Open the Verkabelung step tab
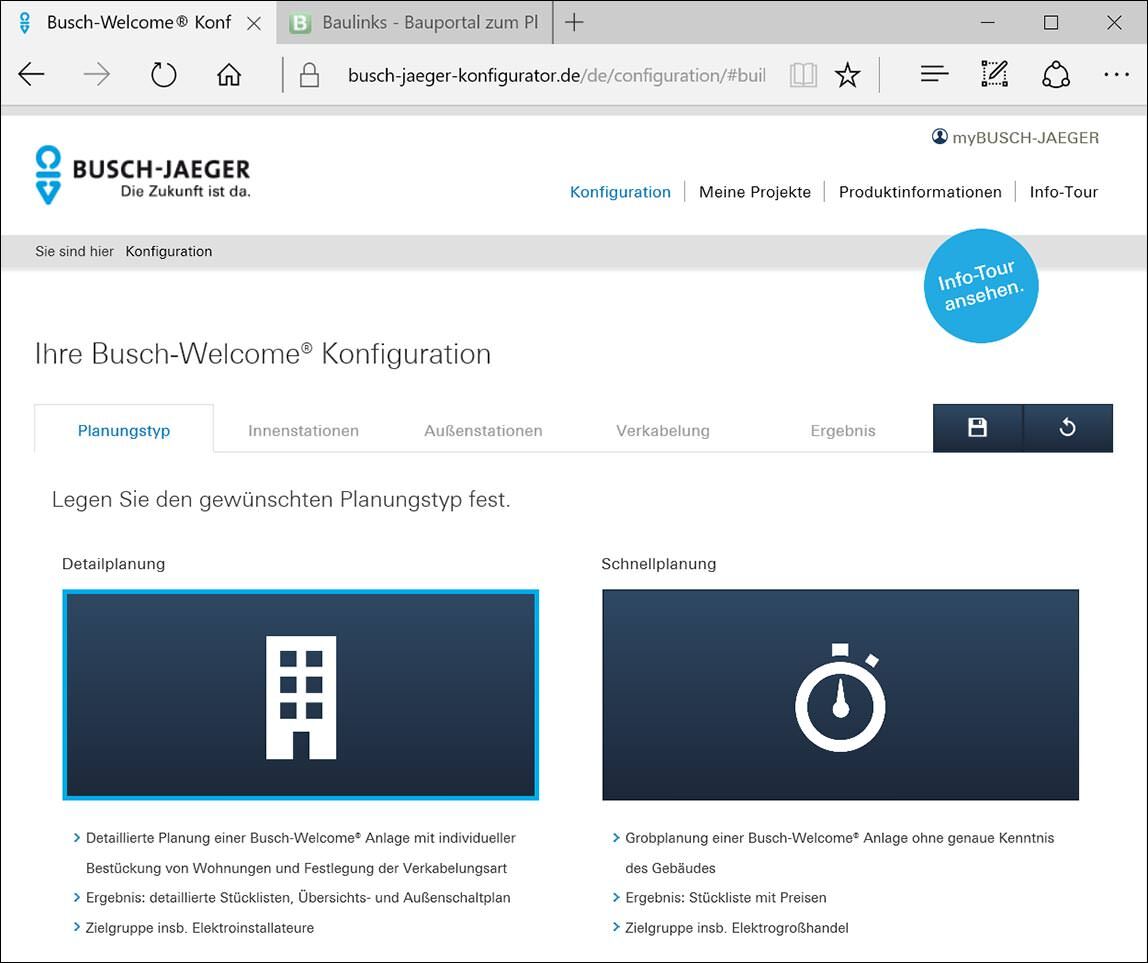 coord(663,431)
